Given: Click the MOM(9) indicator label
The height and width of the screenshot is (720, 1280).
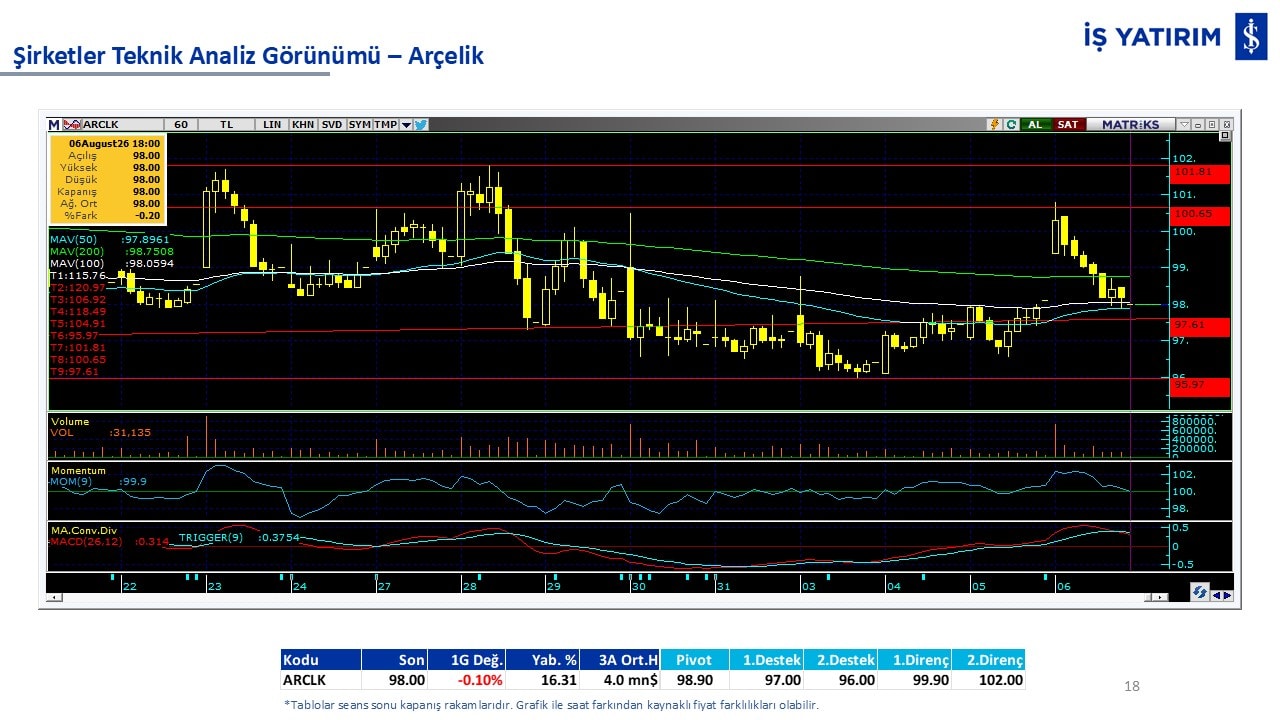Looking at the screenshot, I should point(99,481).
